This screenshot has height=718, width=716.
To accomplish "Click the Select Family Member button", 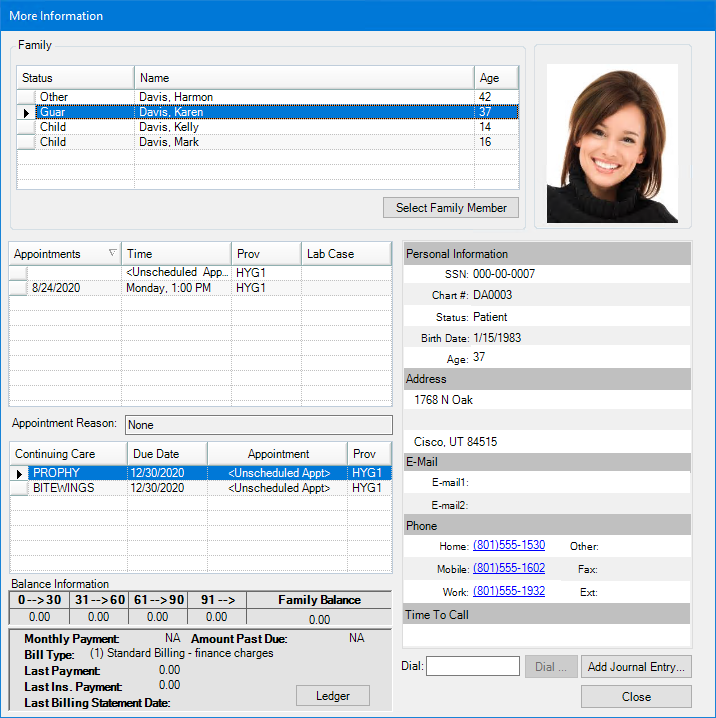I will 451,208.
